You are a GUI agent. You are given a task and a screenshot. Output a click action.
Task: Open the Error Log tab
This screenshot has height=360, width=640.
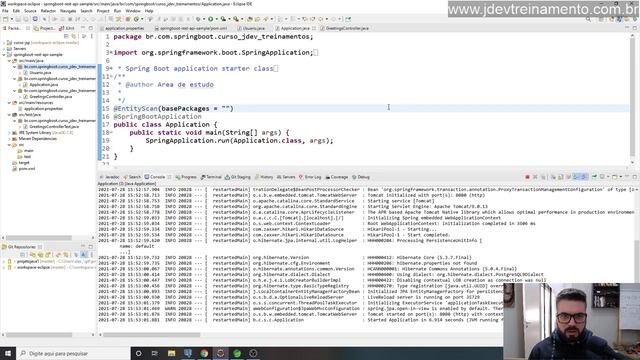[310, 177]
